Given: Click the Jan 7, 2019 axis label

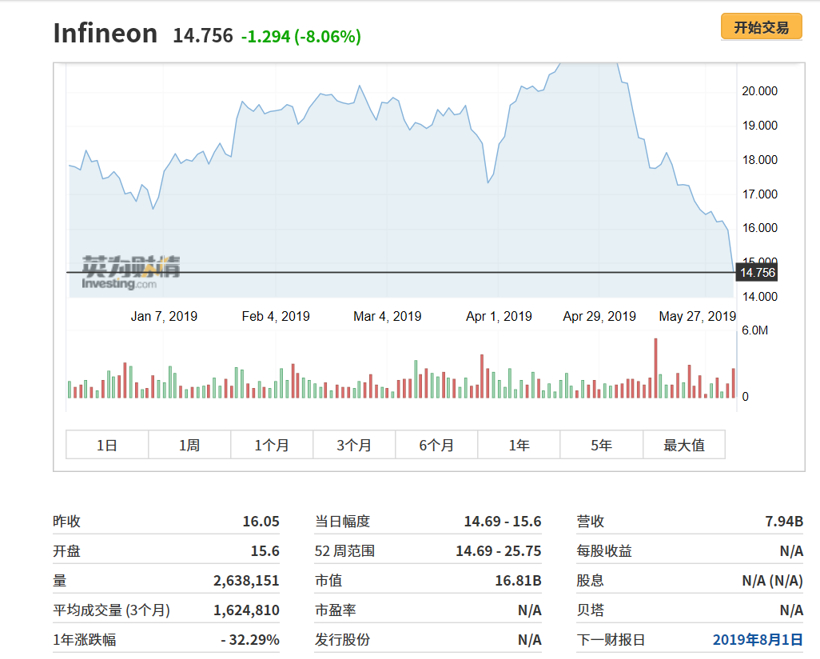Looking at the screenshot, I should click(x=164, y=316).
